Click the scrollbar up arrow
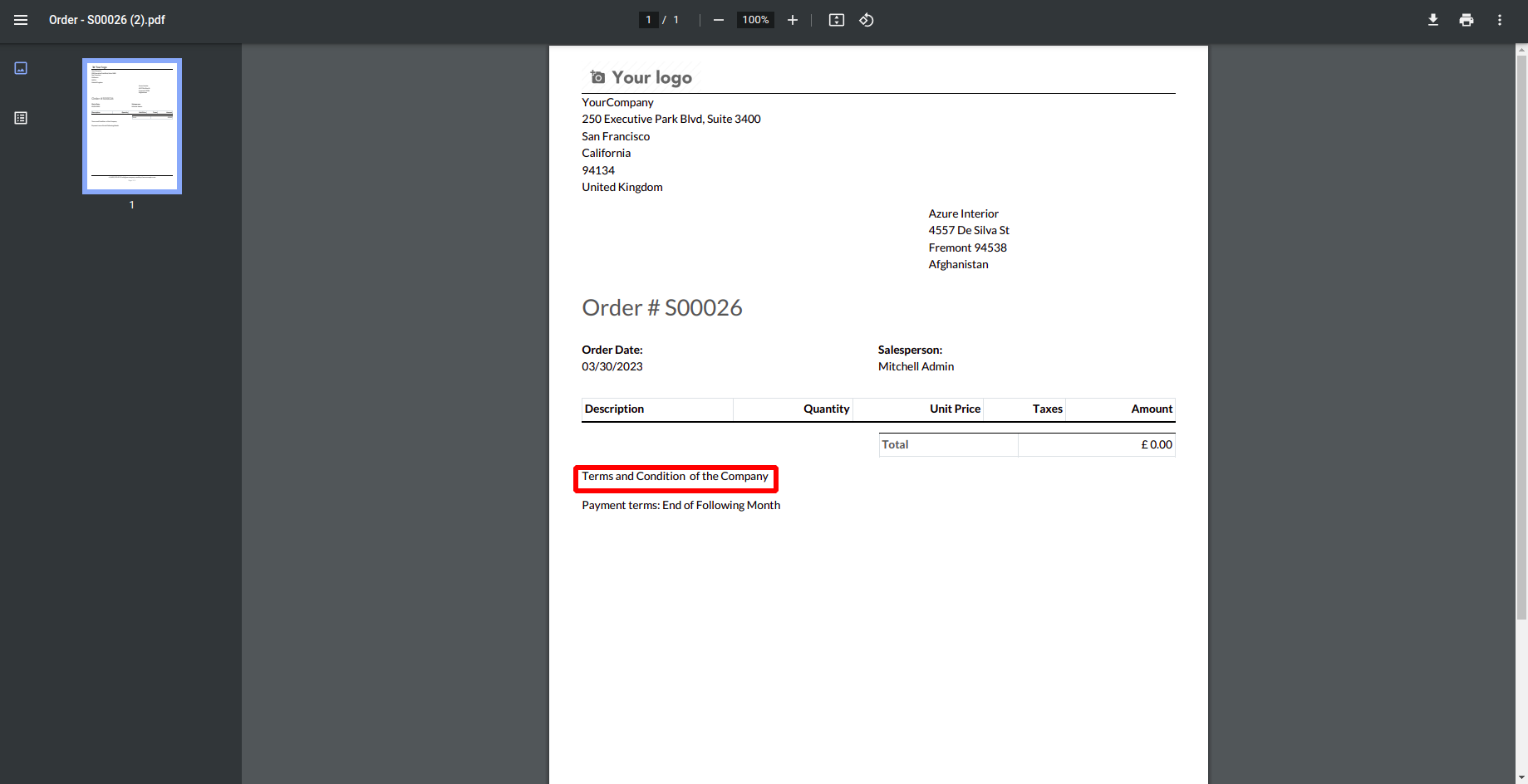The image size is (1528, 784). [1521, 50]
